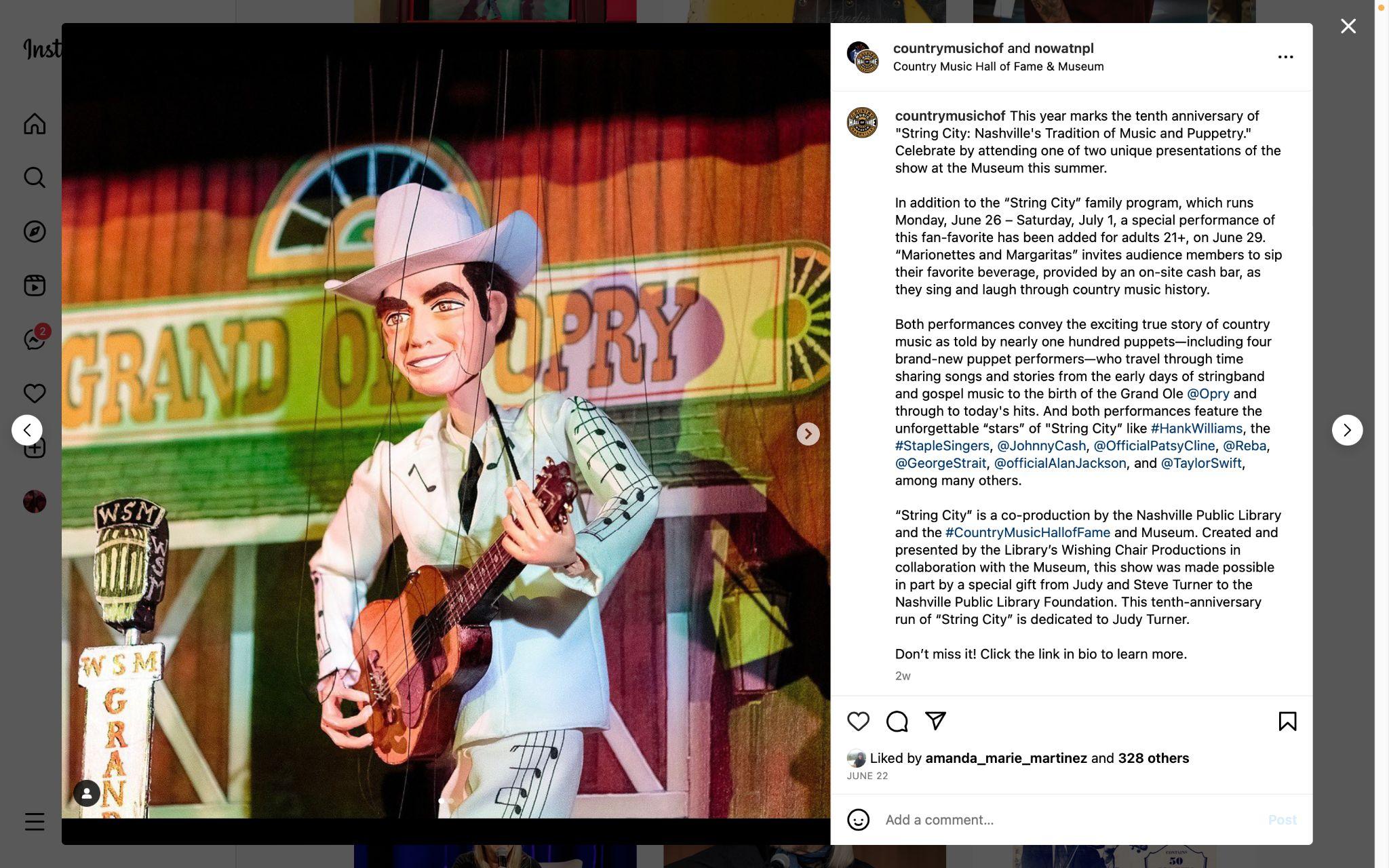The height and width of the screenshot is (868, 1389).
Task: Open Reels in the sidebar
Action: coord(35,285)
